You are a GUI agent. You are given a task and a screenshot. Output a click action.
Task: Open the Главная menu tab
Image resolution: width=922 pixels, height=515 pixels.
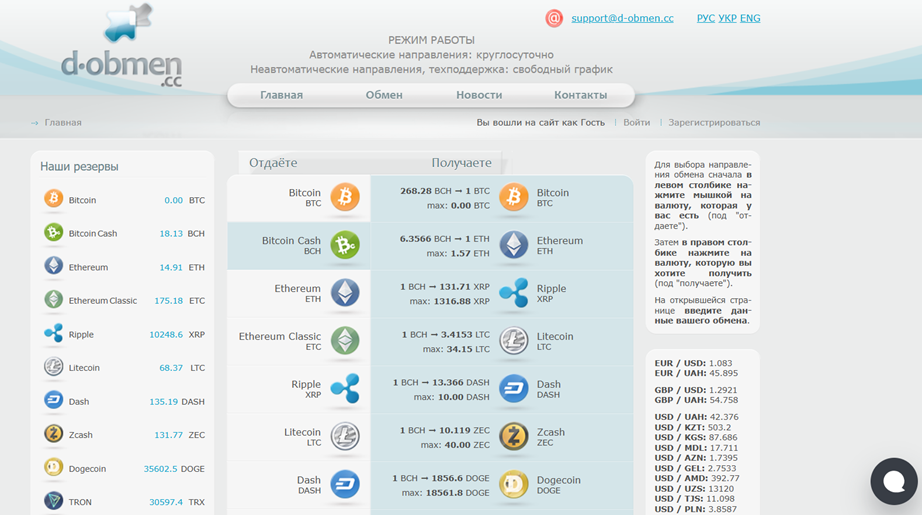tap(282, 95)
